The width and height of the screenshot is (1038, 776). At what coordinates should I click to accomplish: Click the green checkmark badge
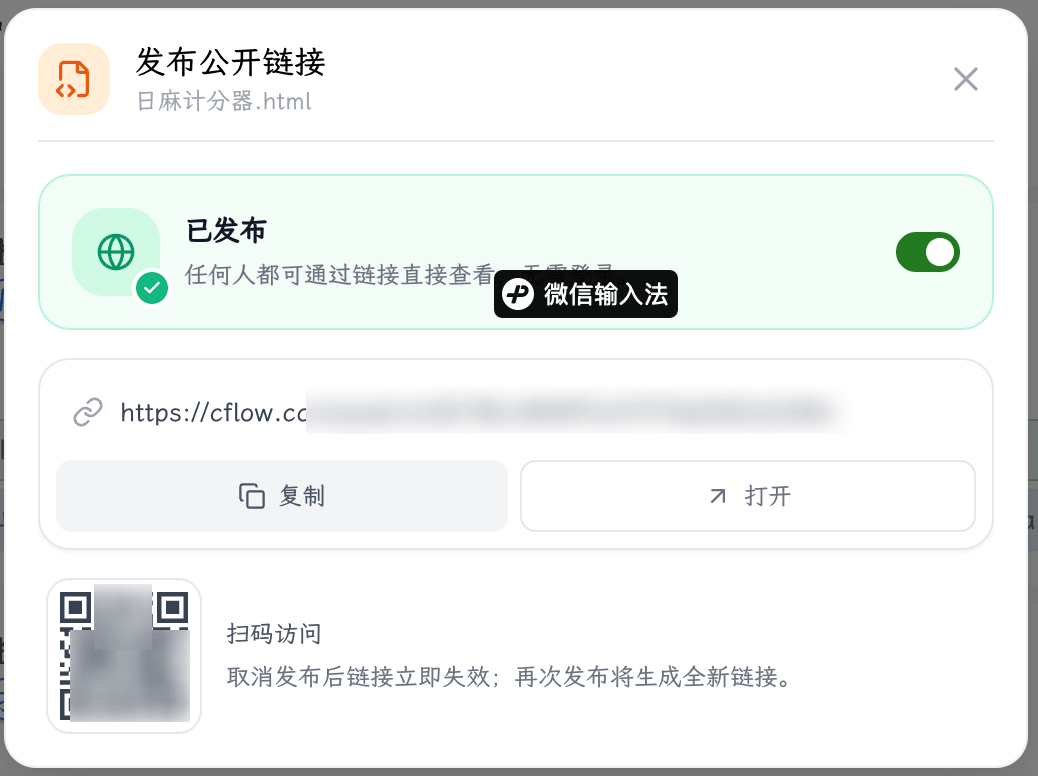152,288
